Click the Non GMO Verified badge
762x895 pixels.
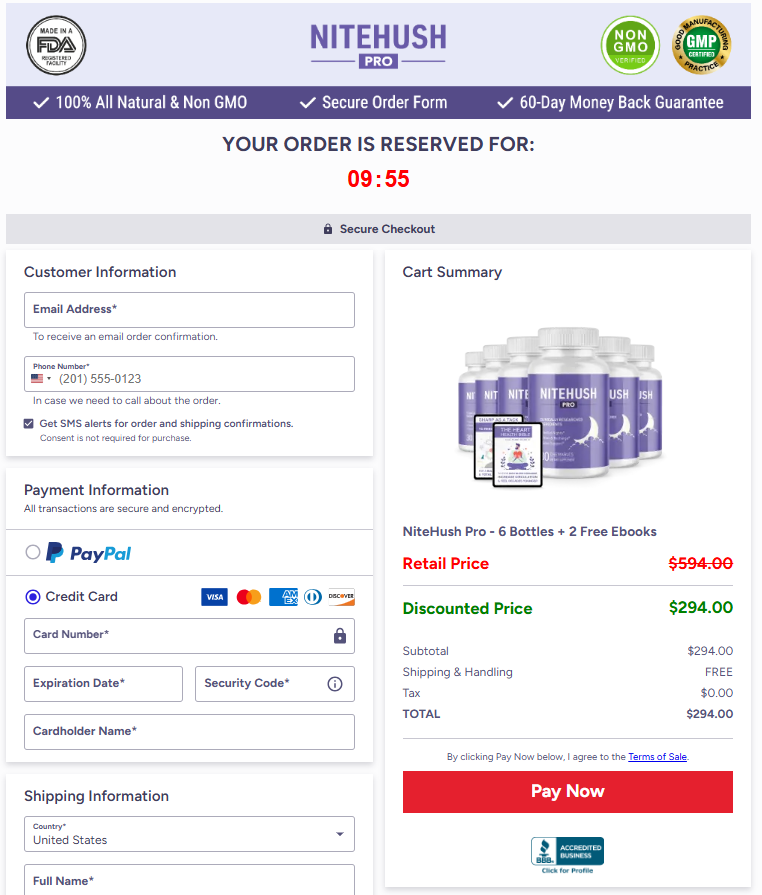tap(629, 45)
